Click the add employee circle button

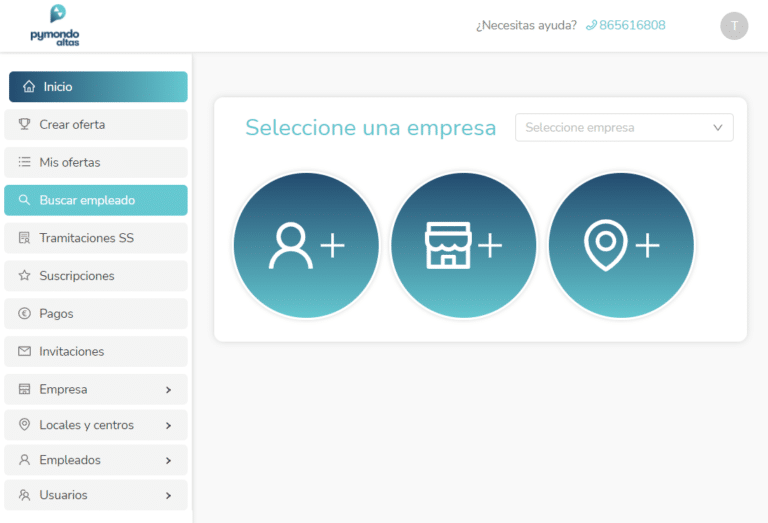(x=306, y=245)
